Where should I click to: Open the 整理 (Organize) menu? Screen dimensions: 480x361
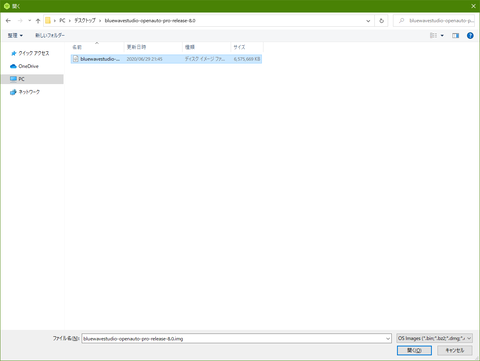coord(15,35)
